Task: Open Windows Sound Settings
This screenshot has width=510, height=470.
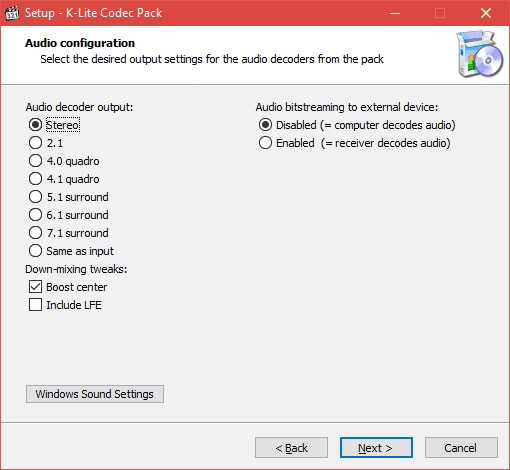Action: [95, 394]
